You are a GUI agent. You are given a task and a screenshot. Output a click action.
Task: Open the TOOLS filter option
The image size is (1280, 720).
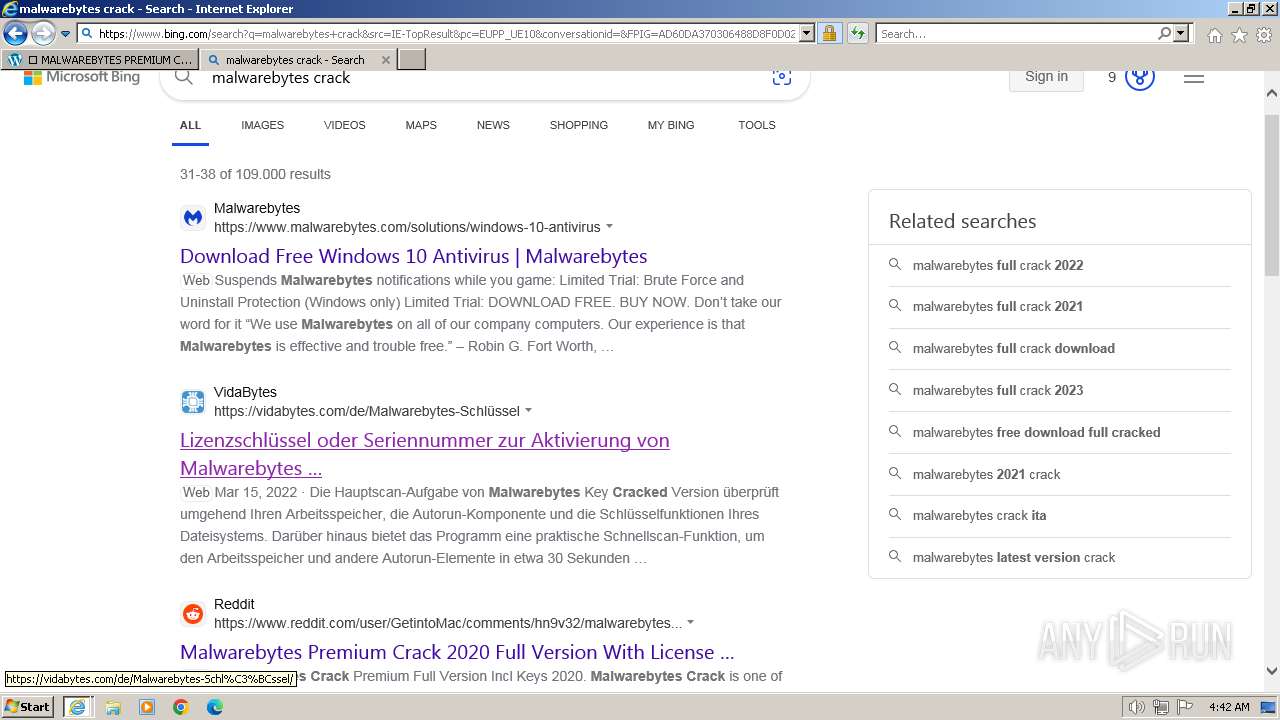tap(757, 126)
